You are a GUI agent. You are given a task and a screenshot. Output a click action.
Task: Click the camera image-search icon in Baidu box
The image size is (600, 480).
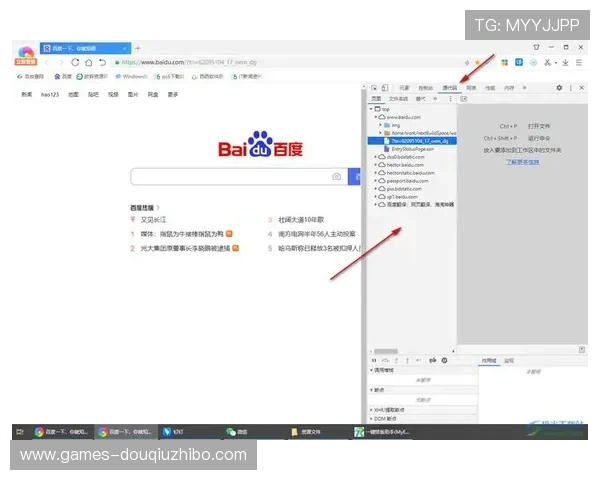[x=336, y=176]
